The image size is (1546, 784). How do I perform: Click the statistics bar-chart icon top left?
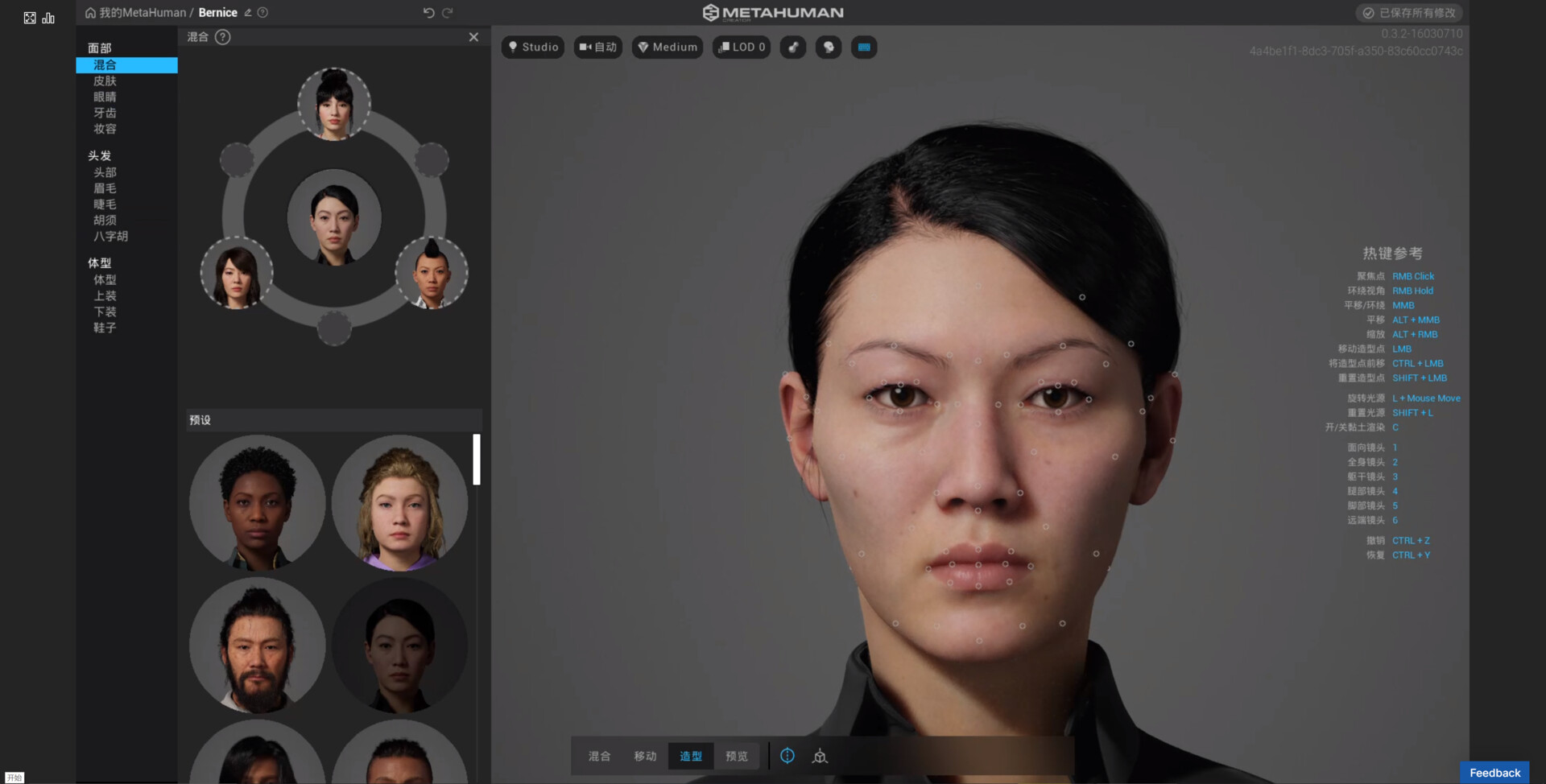49,17
